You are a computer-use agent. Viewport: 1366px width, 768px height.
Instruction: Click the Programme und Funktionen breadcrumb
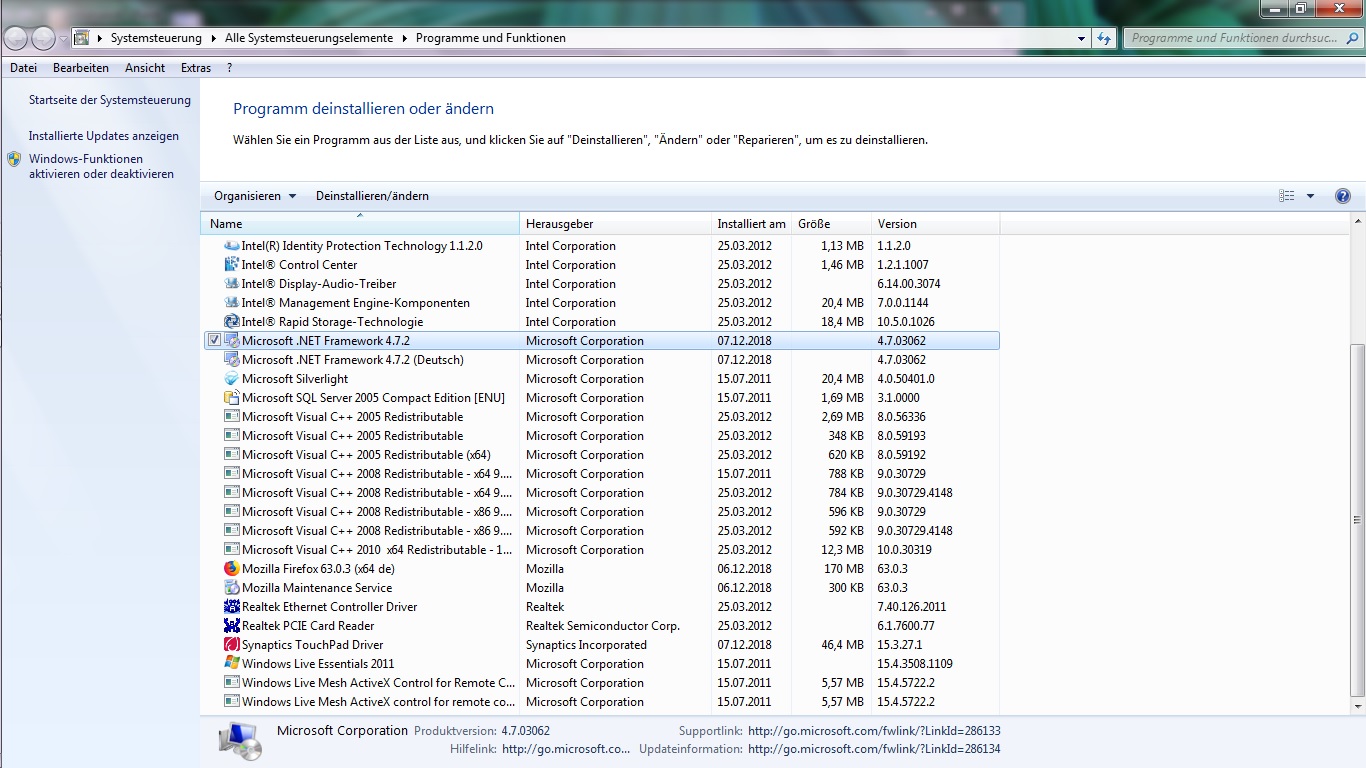tap(491, 38)
